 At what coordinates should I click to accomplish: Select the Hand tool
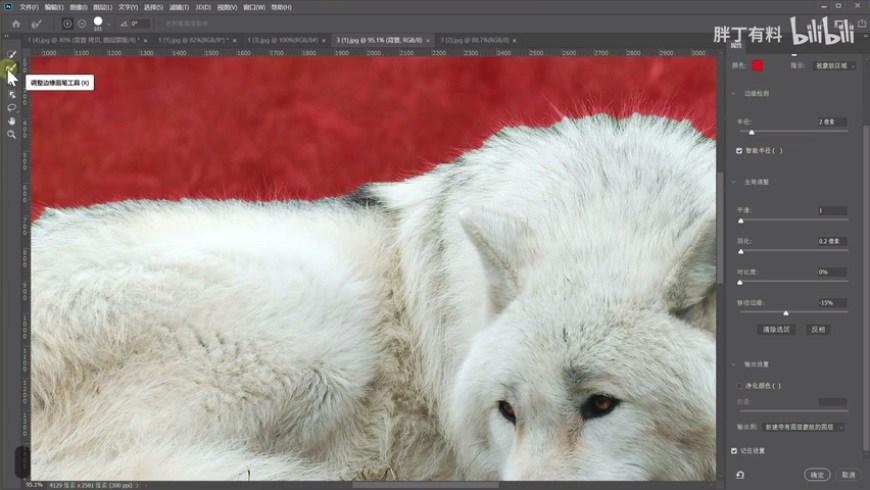pos(12,121)
